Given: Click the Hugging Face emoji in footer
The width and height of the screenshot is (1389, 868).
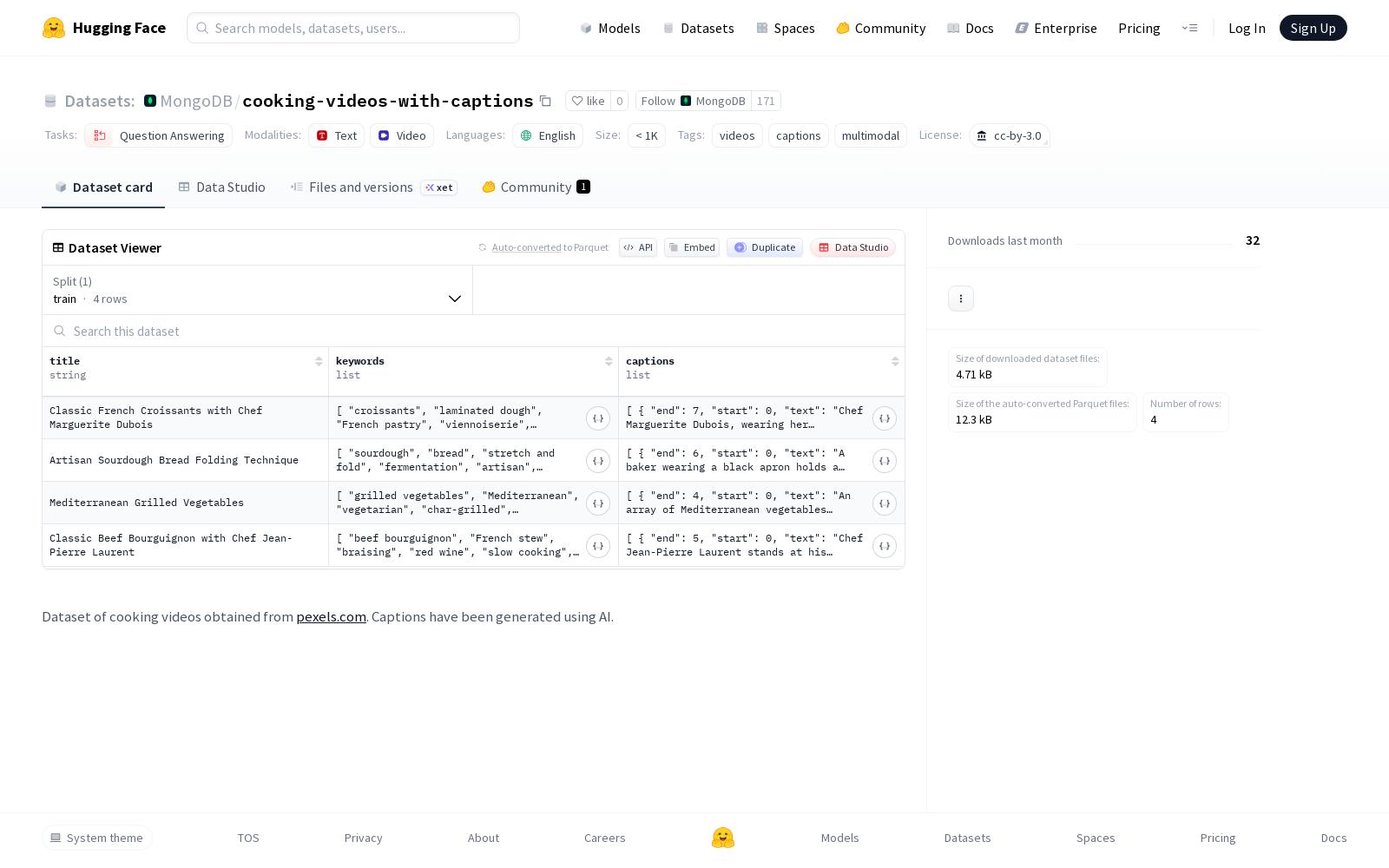Looking at the screenshot, I should [723, 838].
